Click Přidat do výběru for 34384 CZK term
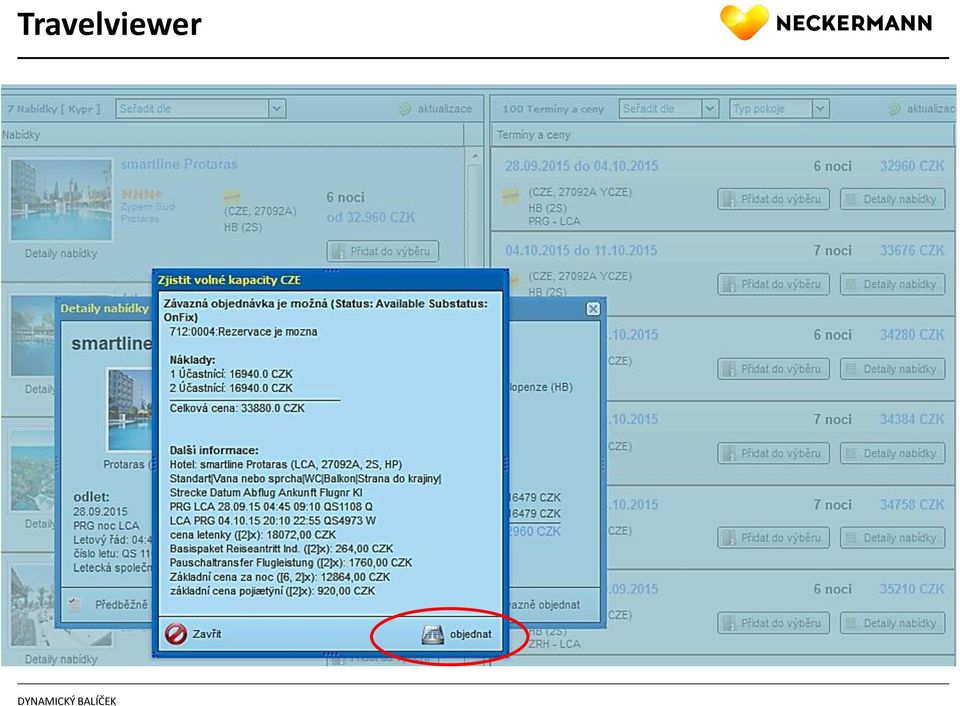 pos(773,453)
